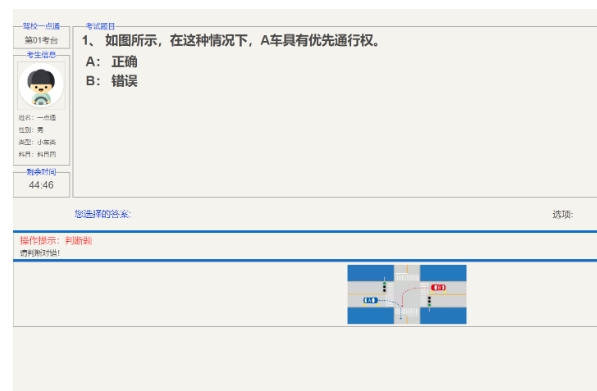Click the 44:46 remaining time display
This screenshot has width=597, height=391.
pos(41,185)
